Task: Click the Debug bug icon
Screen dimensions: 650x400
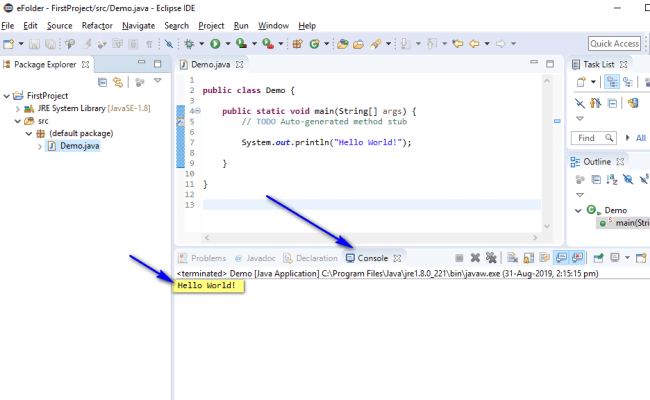Action: click(x=189, y=44)
